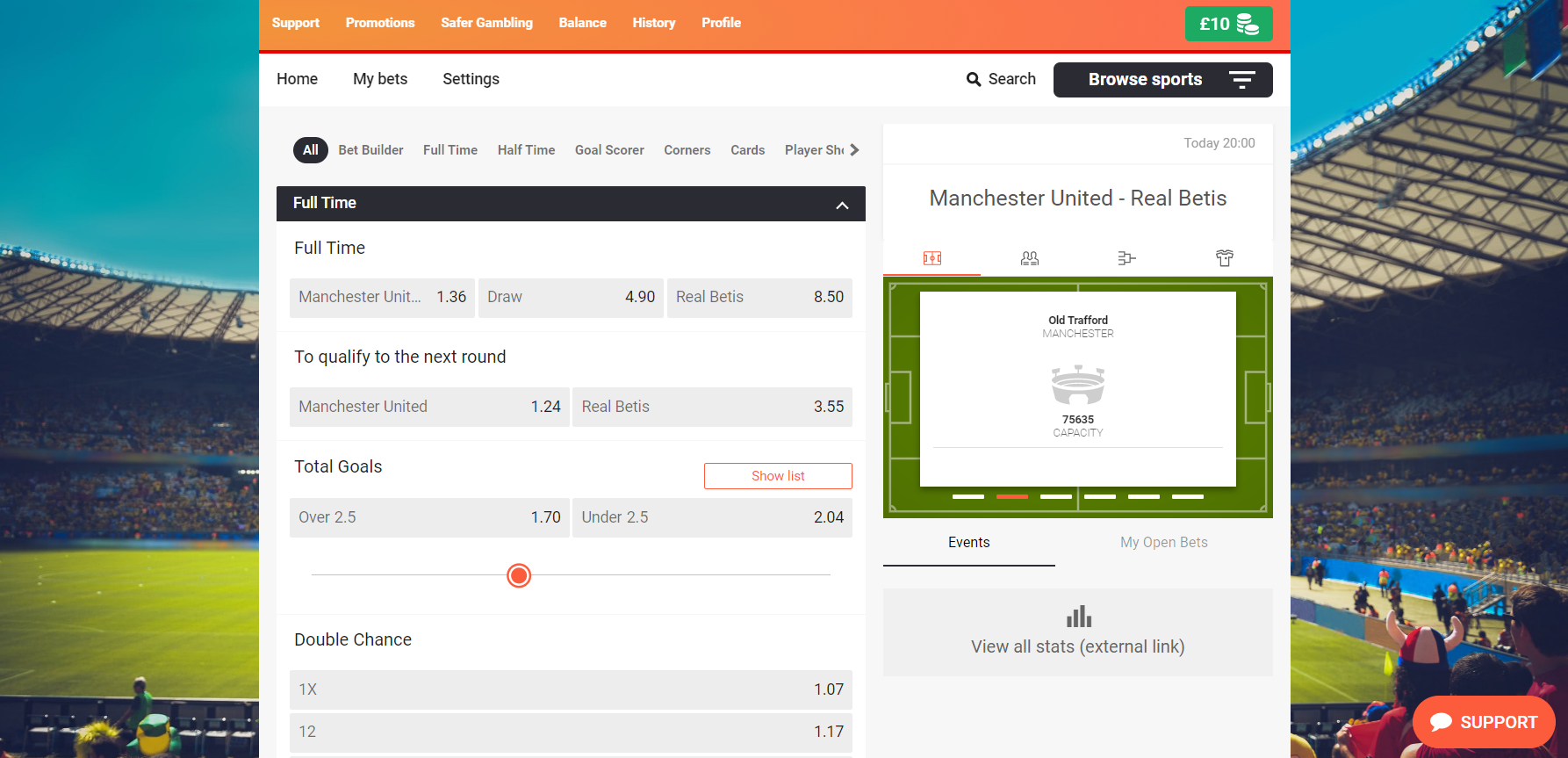Click the active orange carousel indicator

(x=1012, y=496)
